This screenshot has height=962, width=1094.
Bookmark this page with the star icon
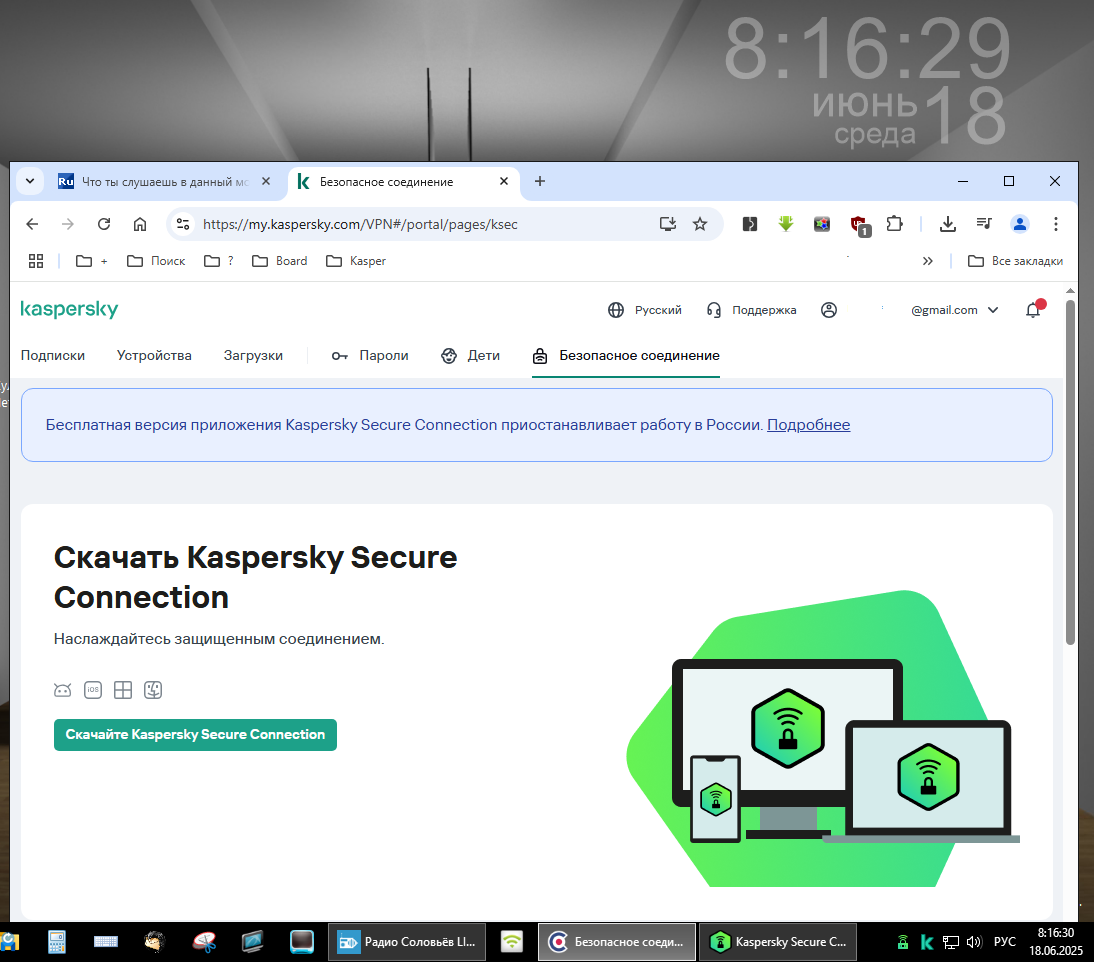pyautogui.click(x=700, y=224)
